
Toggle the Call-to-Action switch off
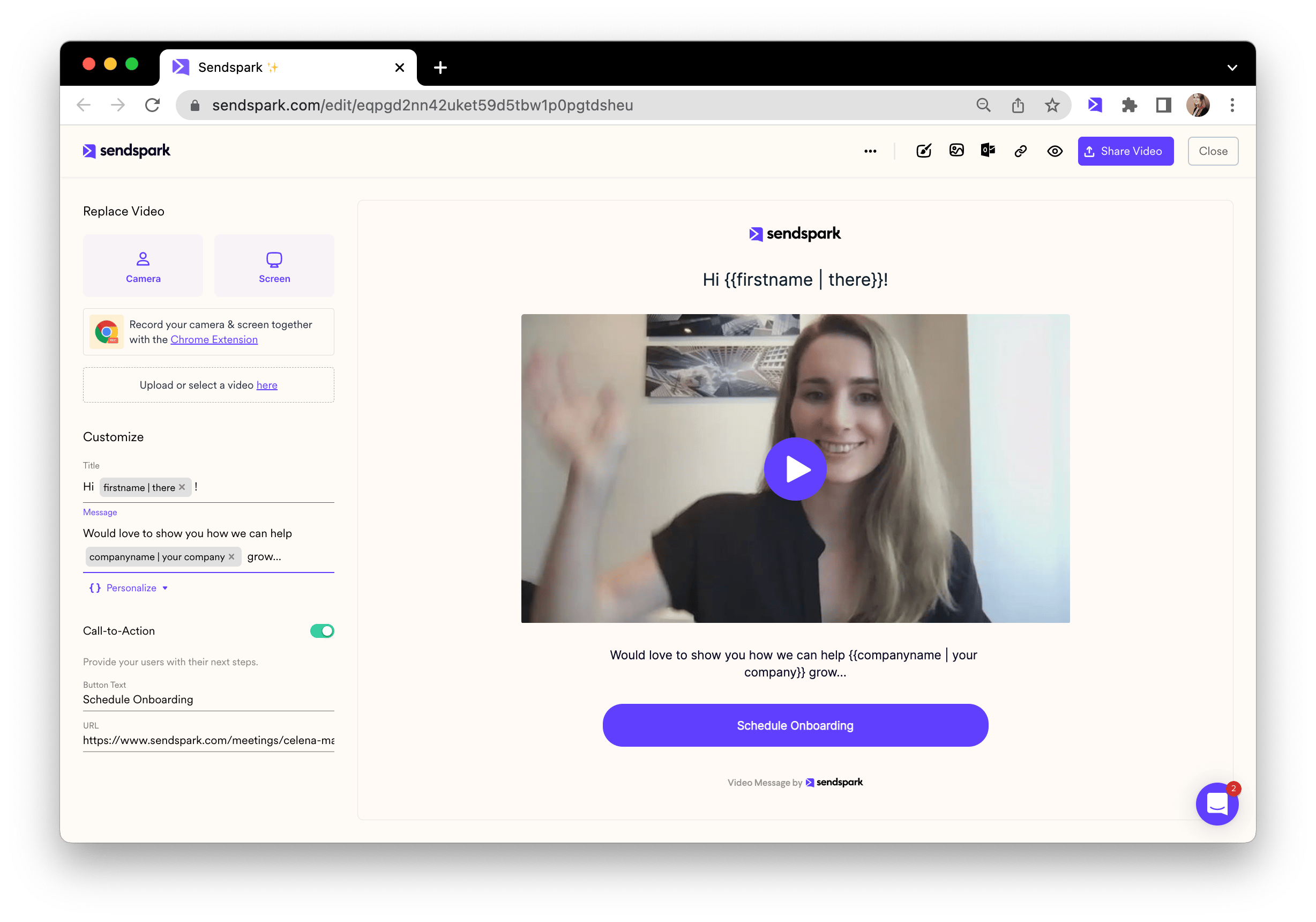(322, 631)
